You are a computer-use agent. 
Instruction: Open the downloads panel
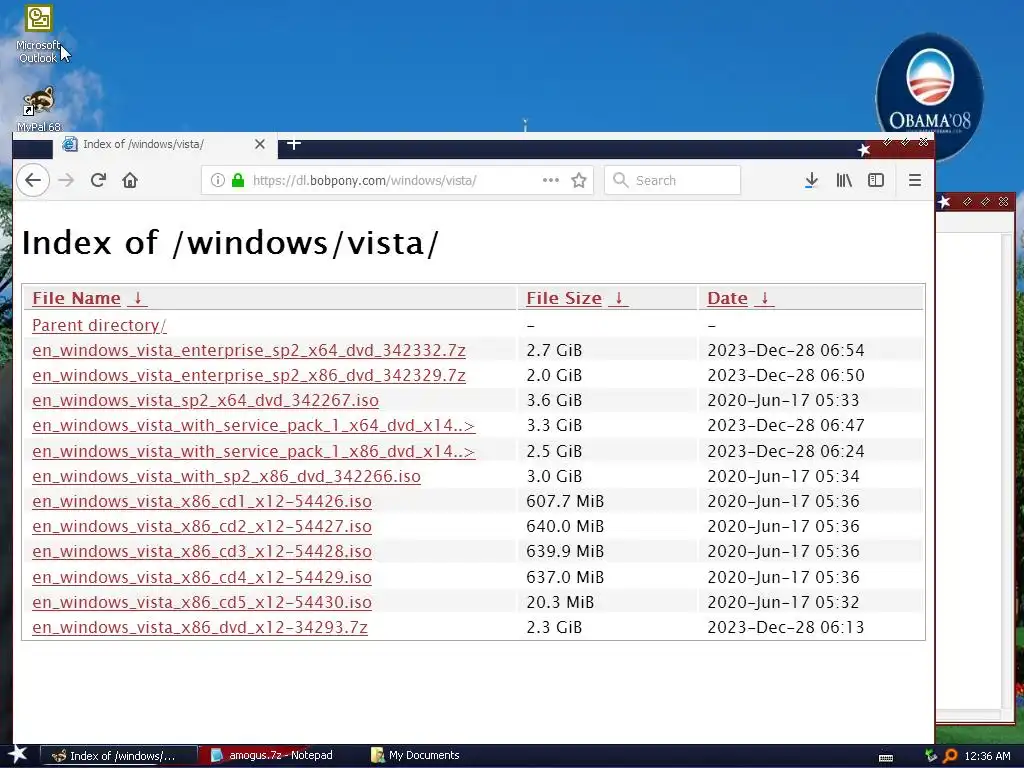coord(811,180)
